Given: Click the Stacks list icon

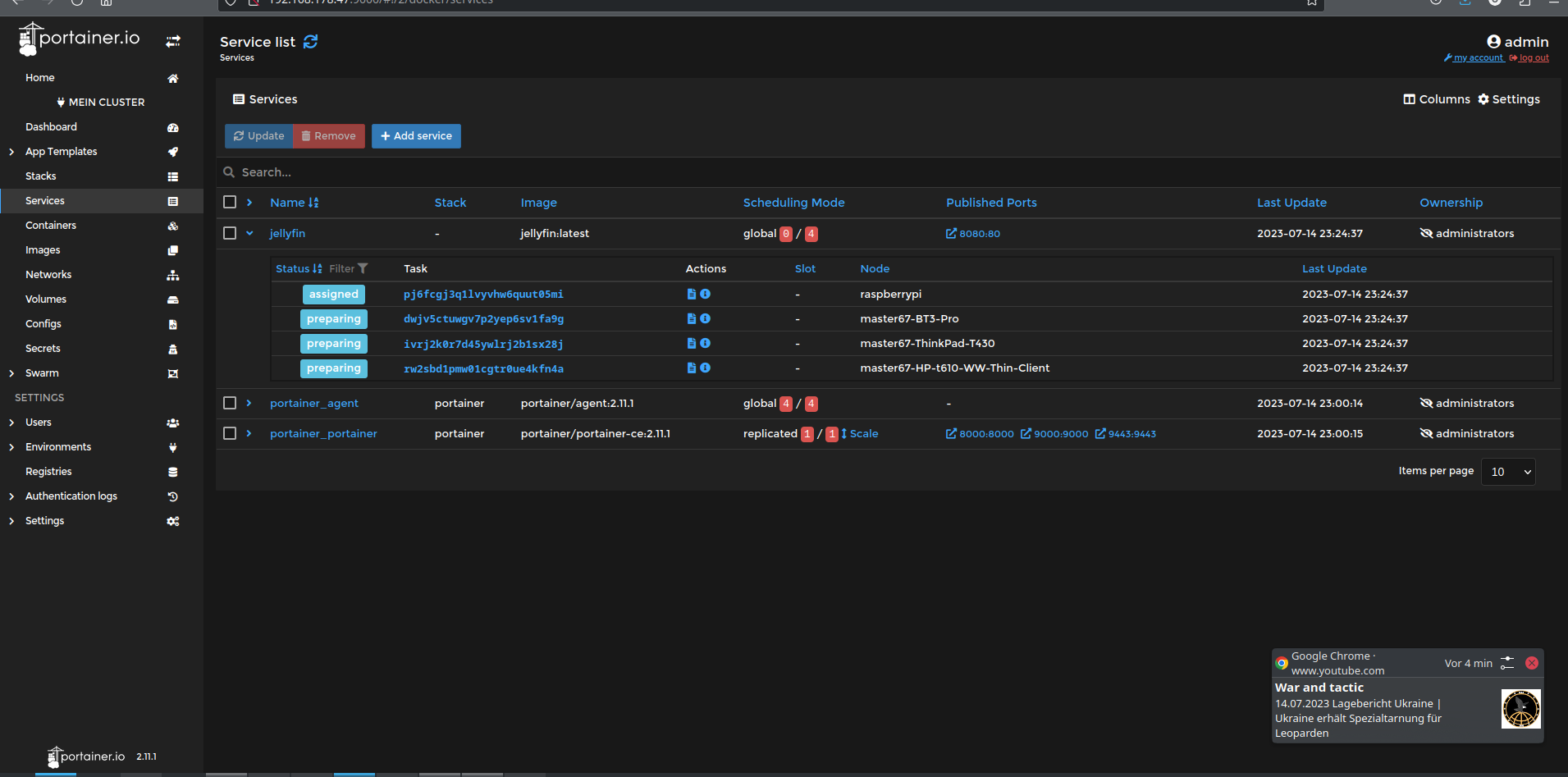Looking at the screenshot, I should tap(173, 176).
